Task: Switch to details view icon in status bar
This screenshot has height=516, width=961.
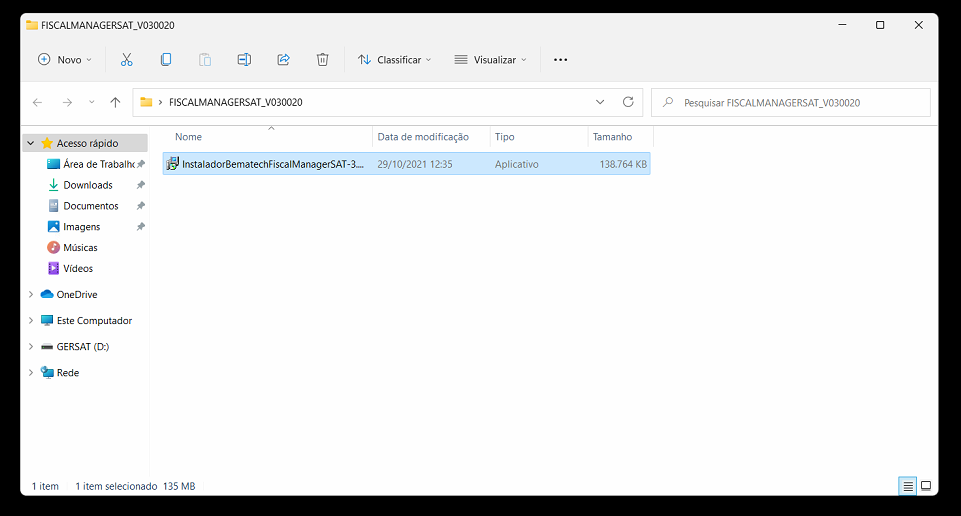Action: [908, 486]
